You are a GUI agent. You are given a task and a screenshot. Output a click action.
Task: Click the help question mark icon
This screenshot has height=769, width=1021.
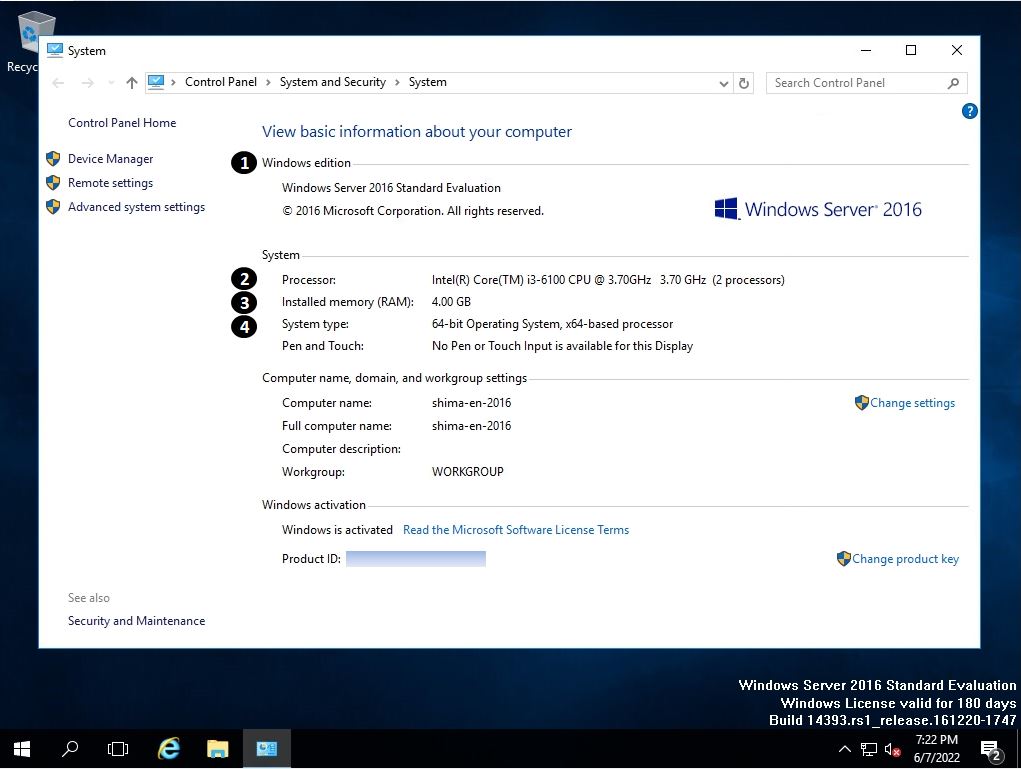point(969,111)
